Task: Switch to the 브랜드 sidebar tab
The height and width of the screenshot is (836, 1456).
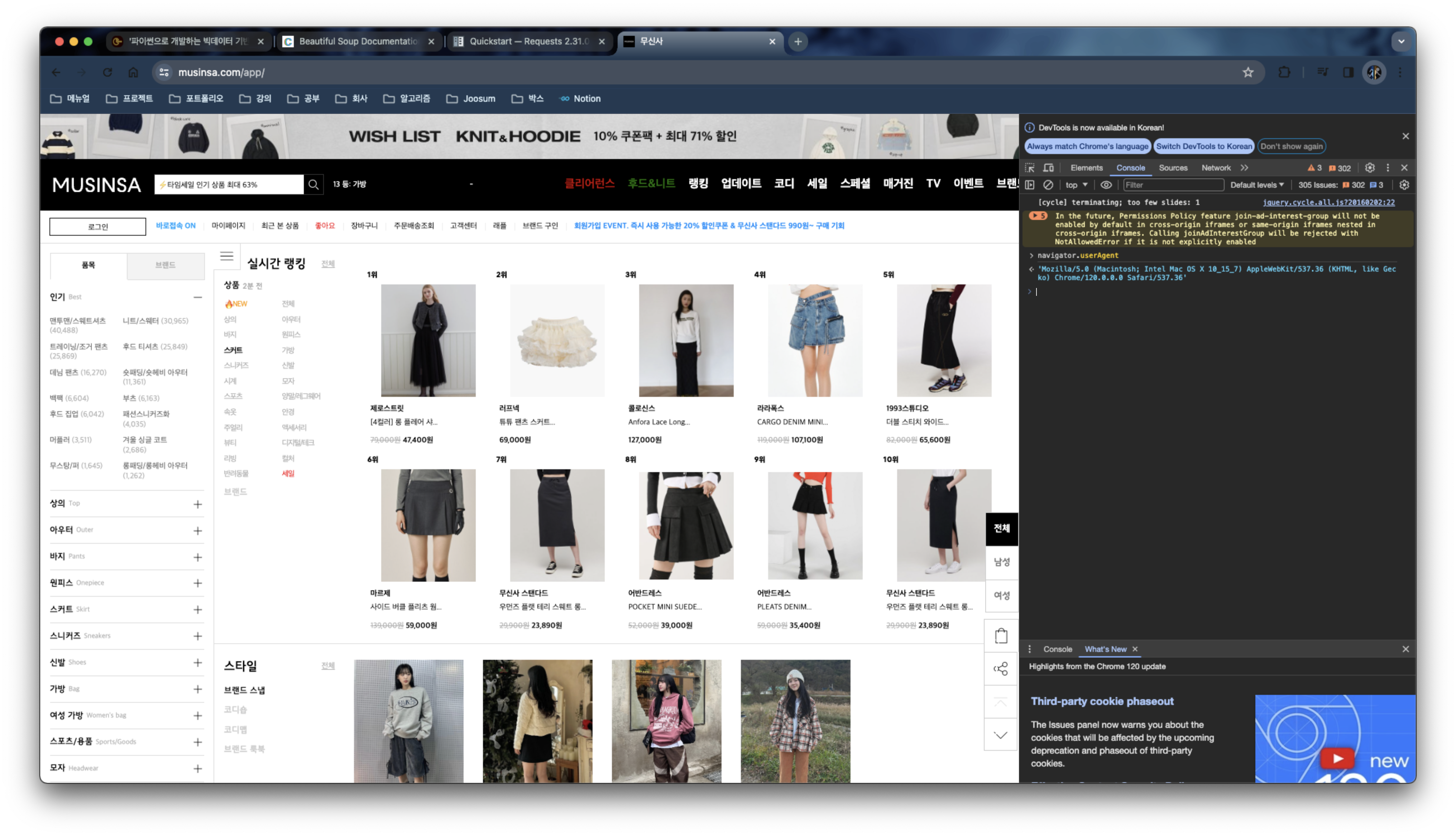Action: tap(166, 265)
